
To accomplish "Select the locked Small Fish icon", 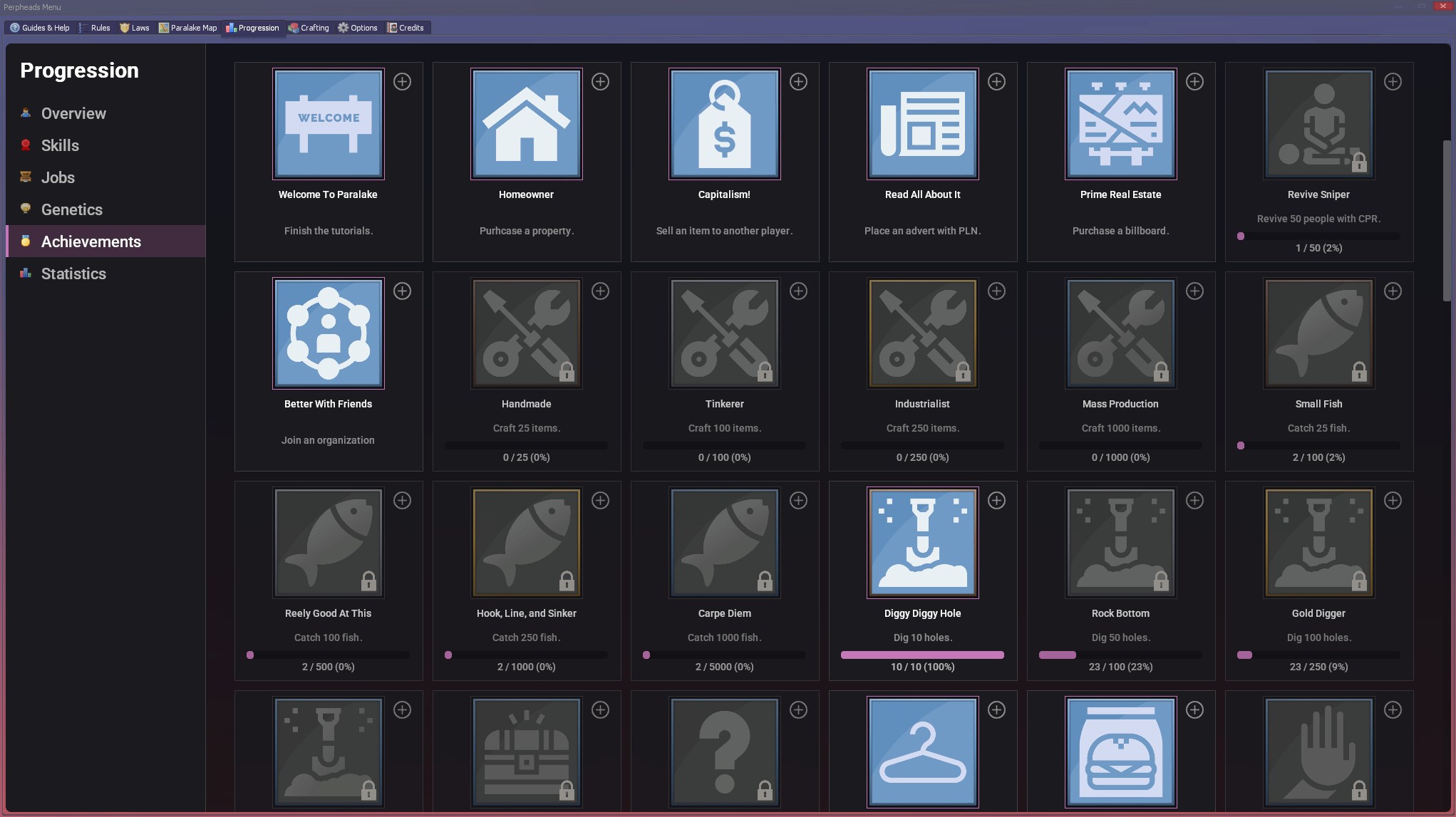I will pos(1319,333).
